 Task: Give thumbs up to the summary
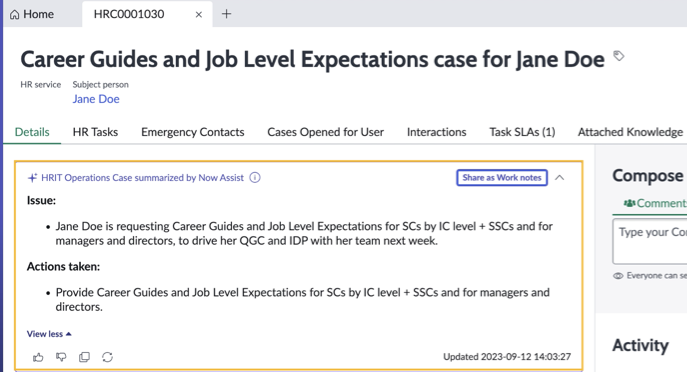pyautogui.click(x=38, y=357)
